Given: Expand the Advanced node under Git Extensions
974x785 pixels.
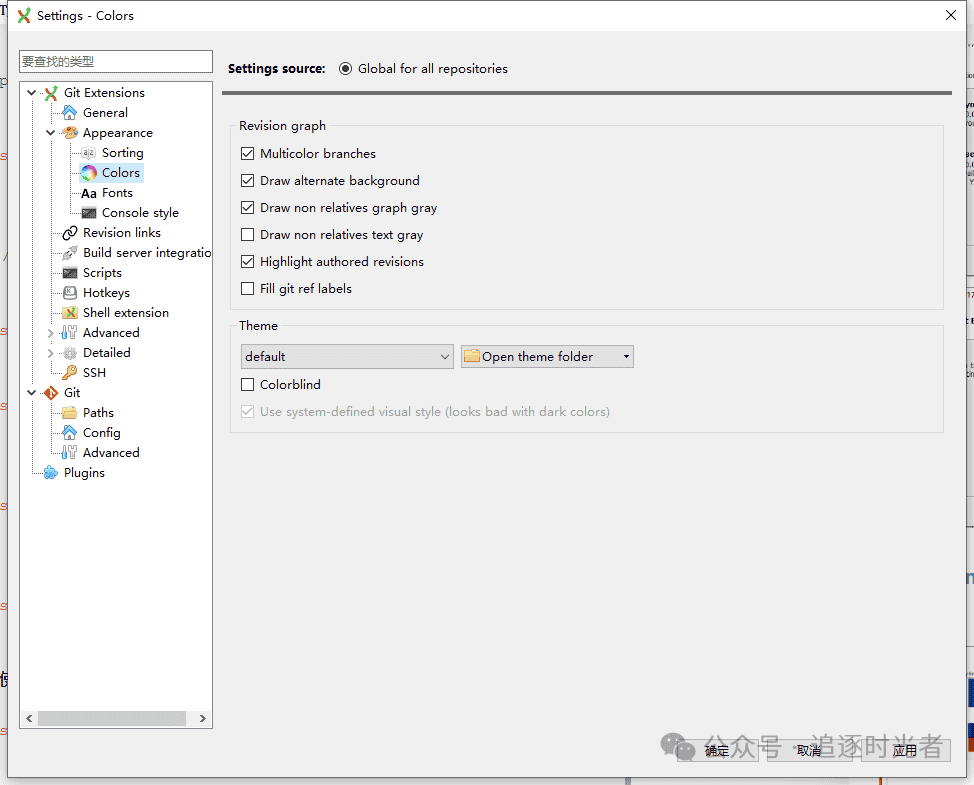Looking at the screenshot, I should 50,332.
